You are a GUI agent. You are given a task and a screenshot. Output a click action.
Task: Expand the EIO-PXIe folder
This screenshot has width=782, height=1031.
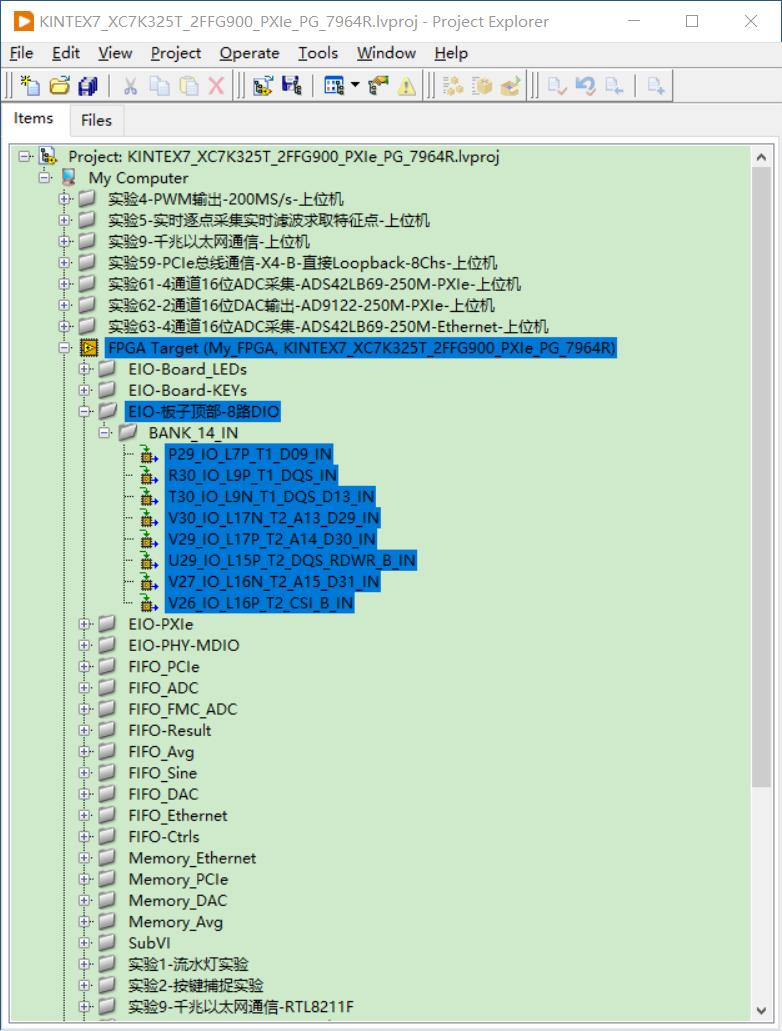pos(84,624)
